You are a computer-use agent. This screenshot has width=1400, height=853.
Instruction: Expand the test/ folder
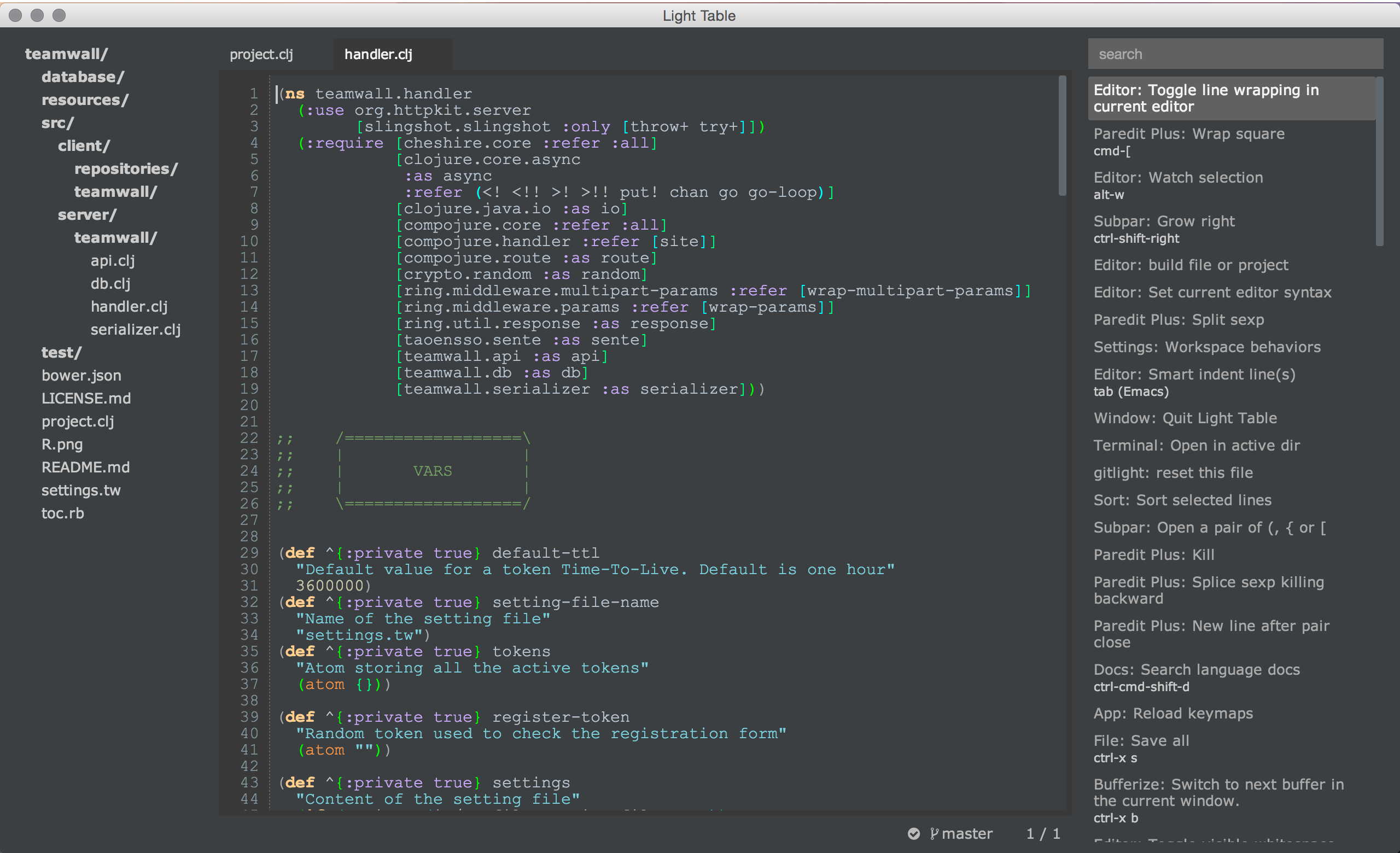[x=61, y=352]
